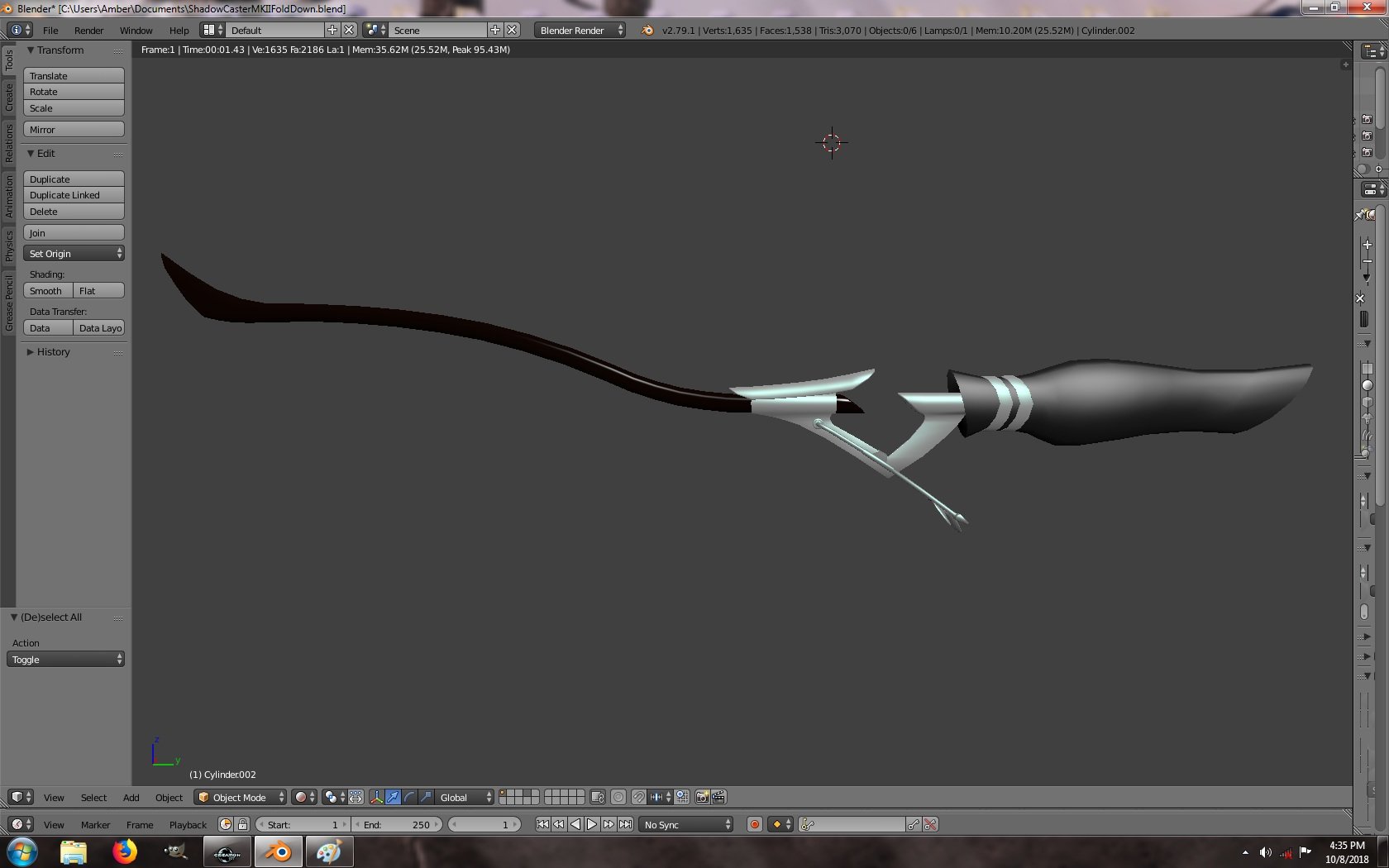Open the Info editor type selector
The height and width of the screenshot is (868, 1389).
point(20,30)
